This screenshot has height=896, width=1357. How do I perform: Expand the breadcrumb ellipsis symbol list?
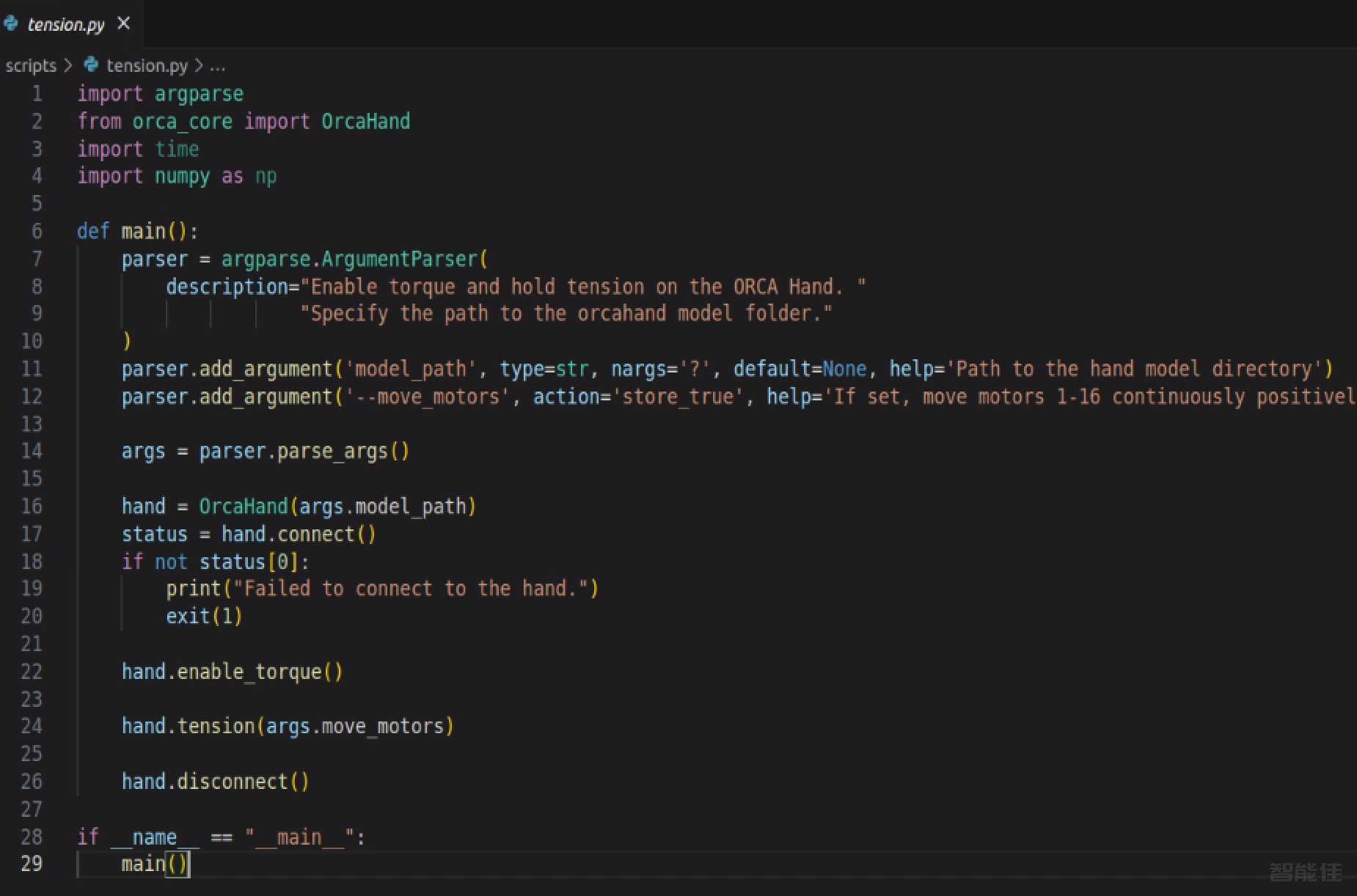pos(218,65)
